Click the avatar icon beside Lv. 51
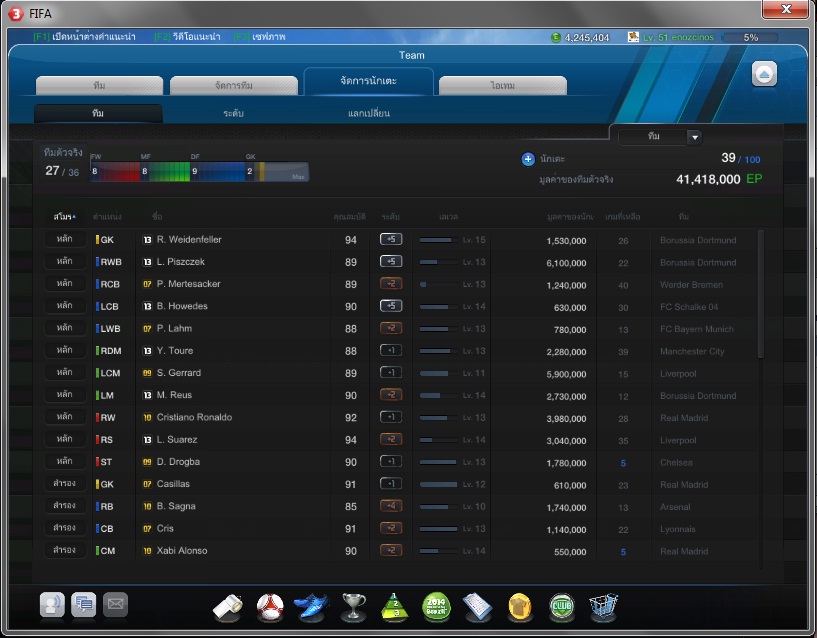The height and width of the screenshot is (638, 817). tap(633, 37)
